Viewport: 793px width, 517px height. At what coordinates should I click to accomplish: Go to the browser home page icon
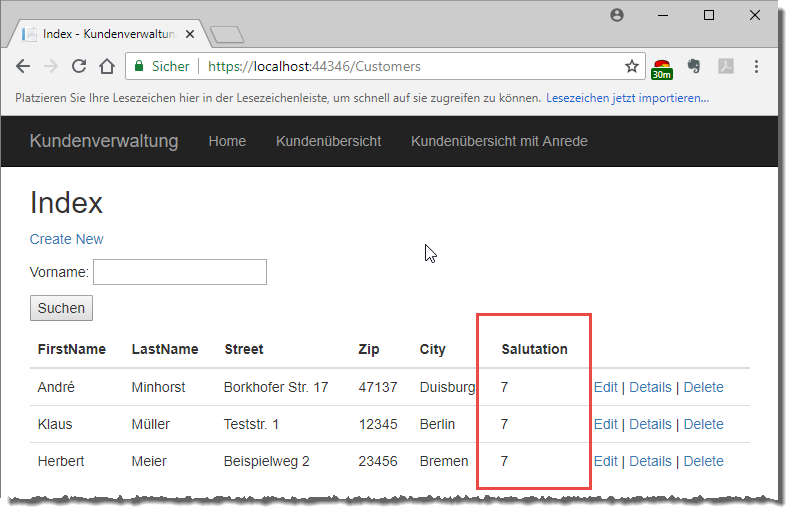click(x=108, y=67)
